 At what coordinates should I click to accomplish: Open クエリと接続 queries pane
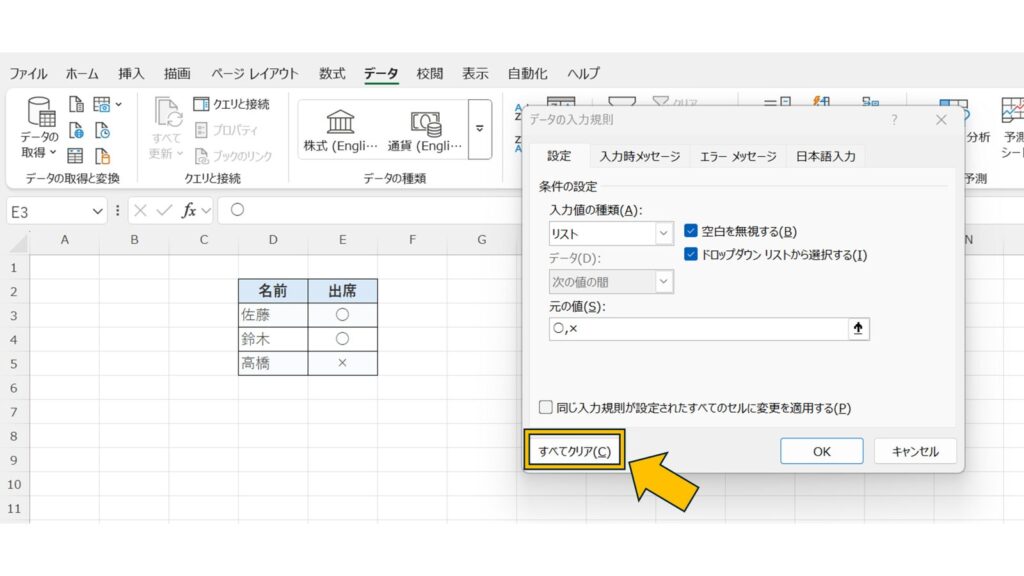click(x=231, y=104)
